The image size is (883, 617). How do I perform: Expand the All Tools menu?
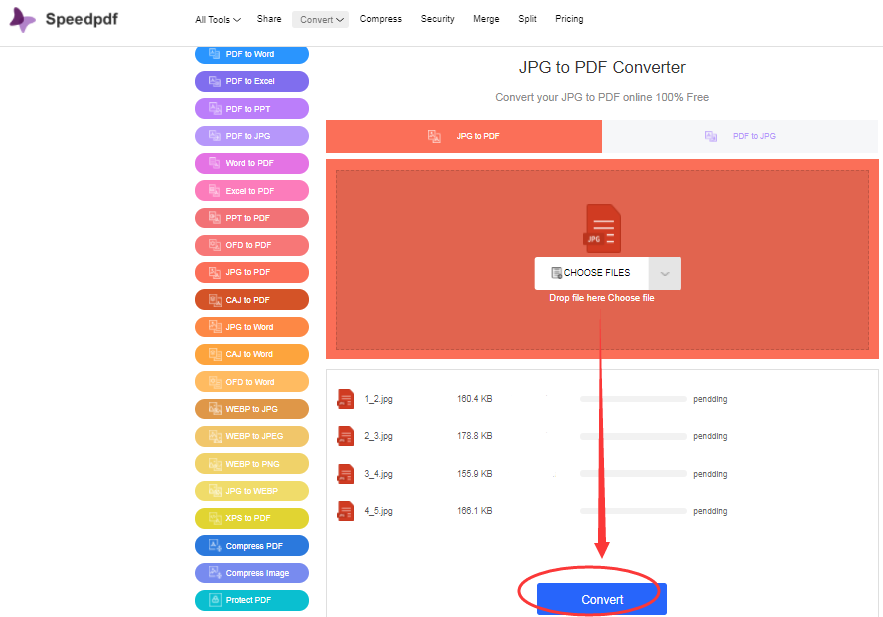pos(217,20)
